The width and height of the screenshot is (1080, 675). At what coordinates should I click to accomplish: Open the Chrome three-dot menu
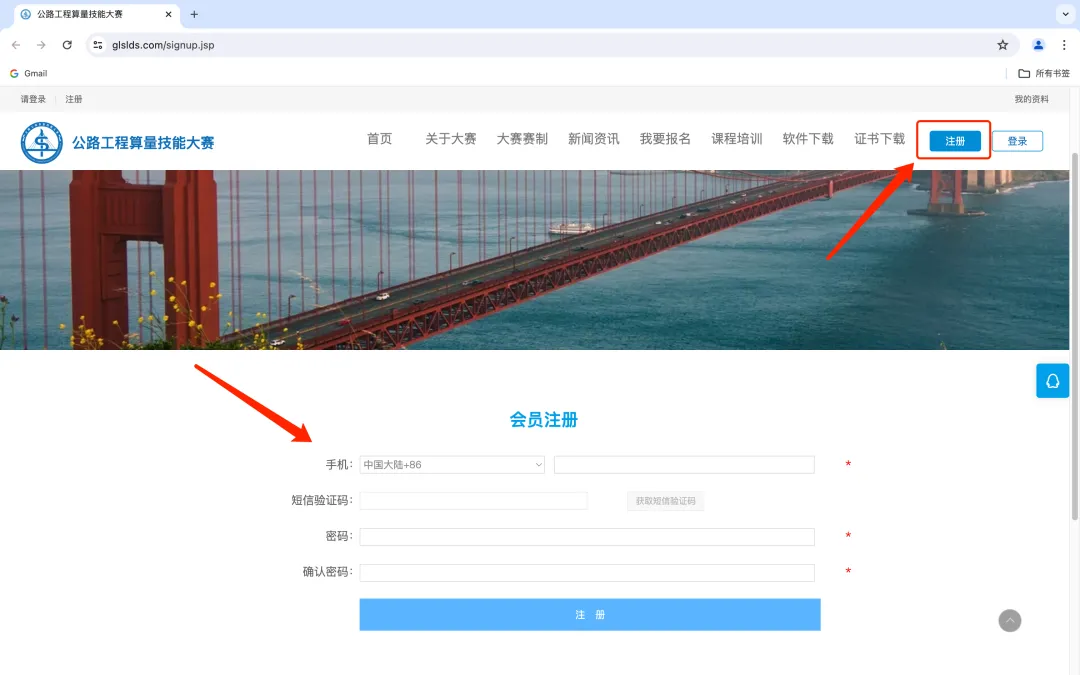coord(1065,44)
